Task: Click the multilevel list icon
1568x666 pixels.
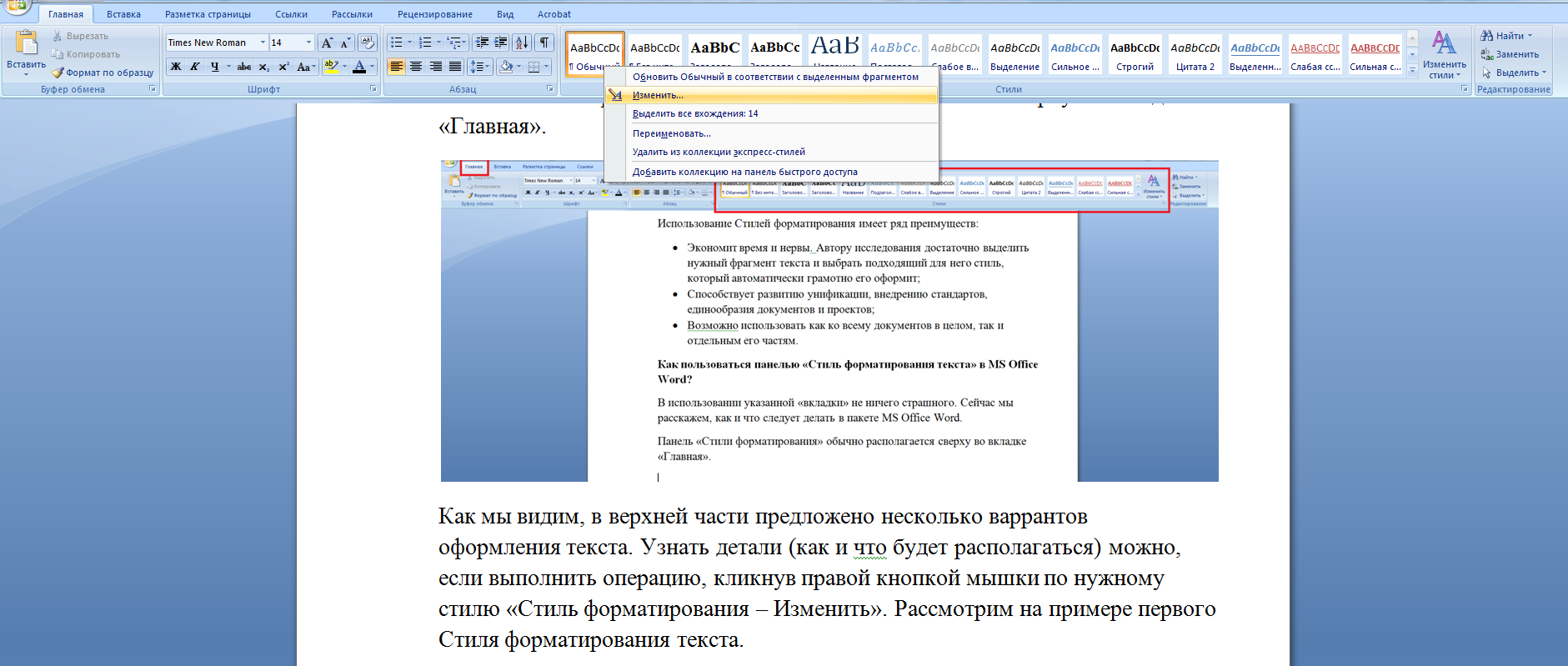Action: coord(453,43)
